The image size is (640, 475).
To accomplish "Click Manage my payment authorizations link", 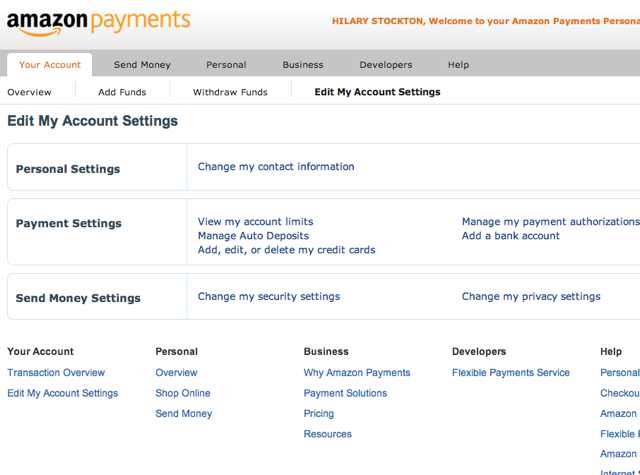I will coord(551,222).
